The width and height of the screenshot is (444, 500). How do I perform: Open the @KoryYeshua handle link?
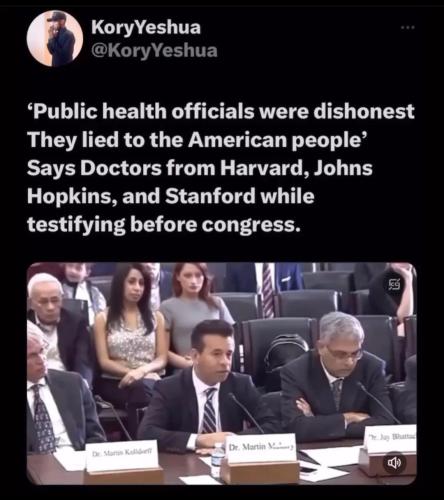154,51
